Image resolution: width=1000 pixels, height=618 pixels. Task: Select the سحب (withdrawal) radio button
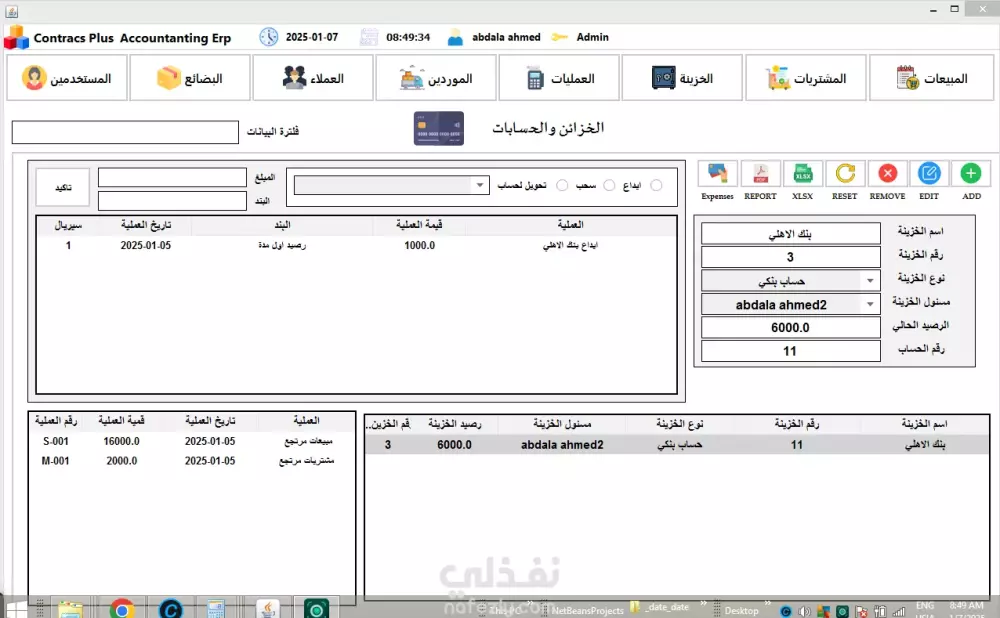coord(610,185)
